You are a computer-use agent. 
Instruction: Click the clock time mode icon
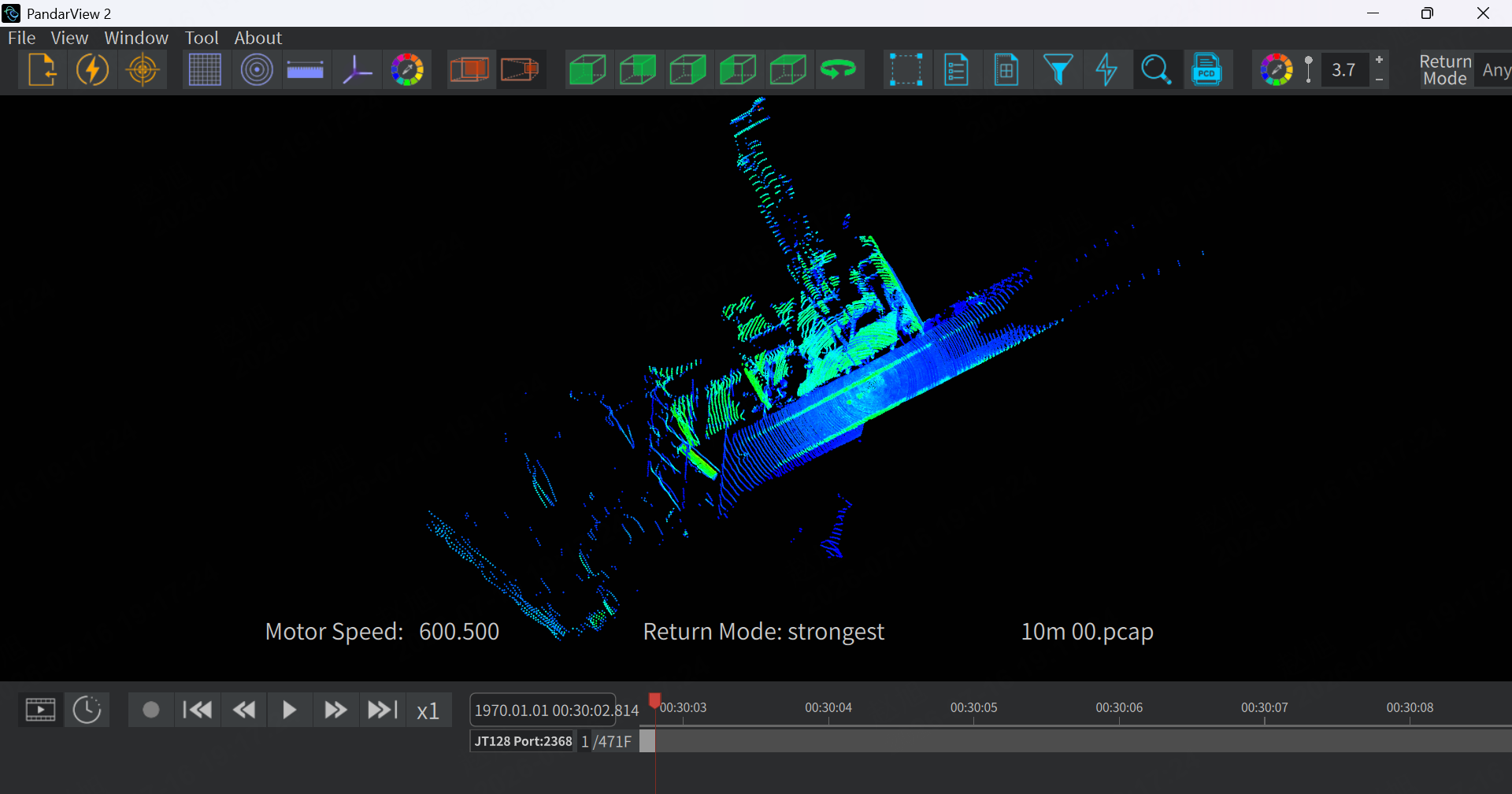point(87,710)
